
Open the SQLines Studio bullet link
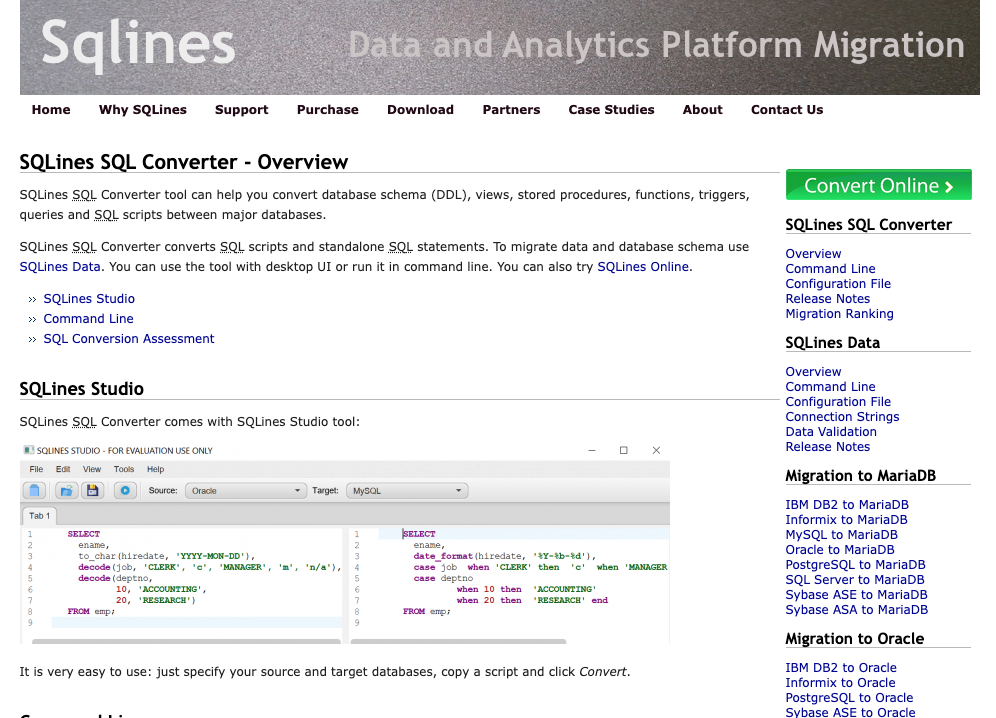pos(89,299)
